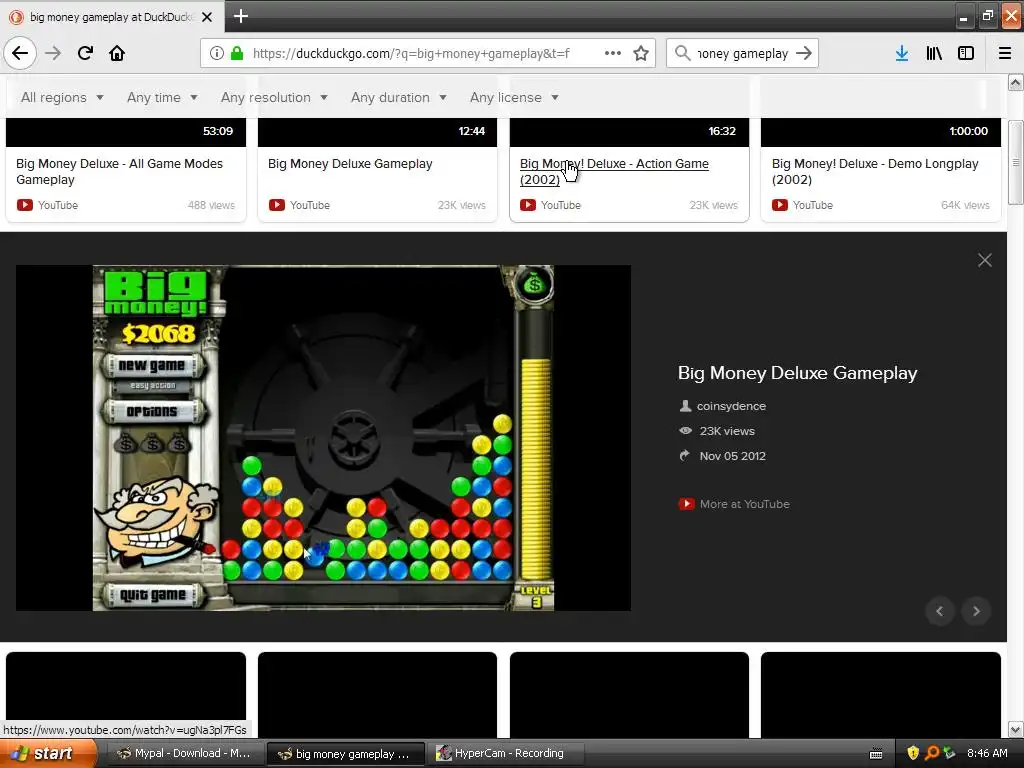The image size is (1024, 768).
Task: Click the scrollbar up arrow
Action: 1016,82
